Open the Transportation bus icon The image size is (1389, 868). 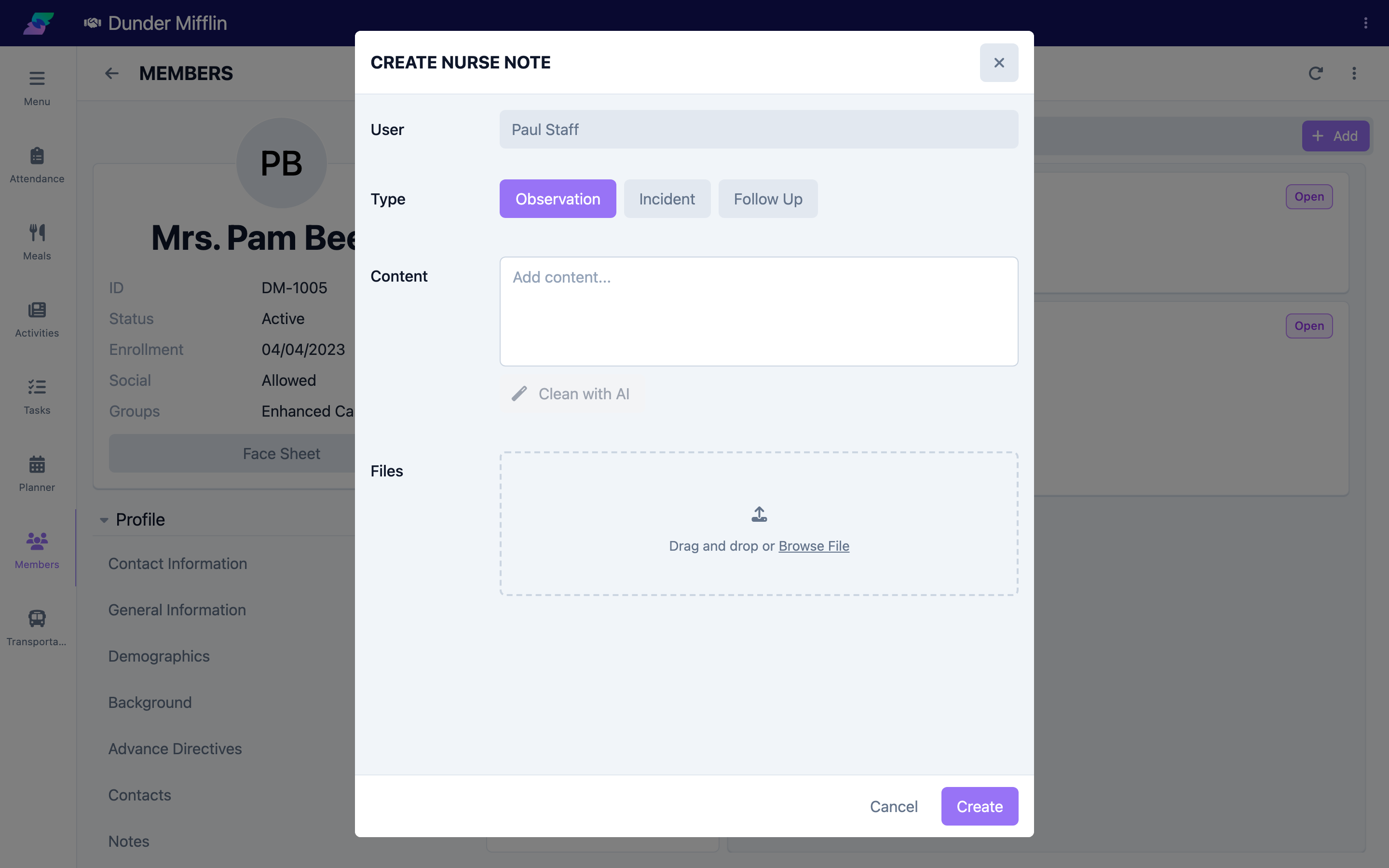point(37,618)
